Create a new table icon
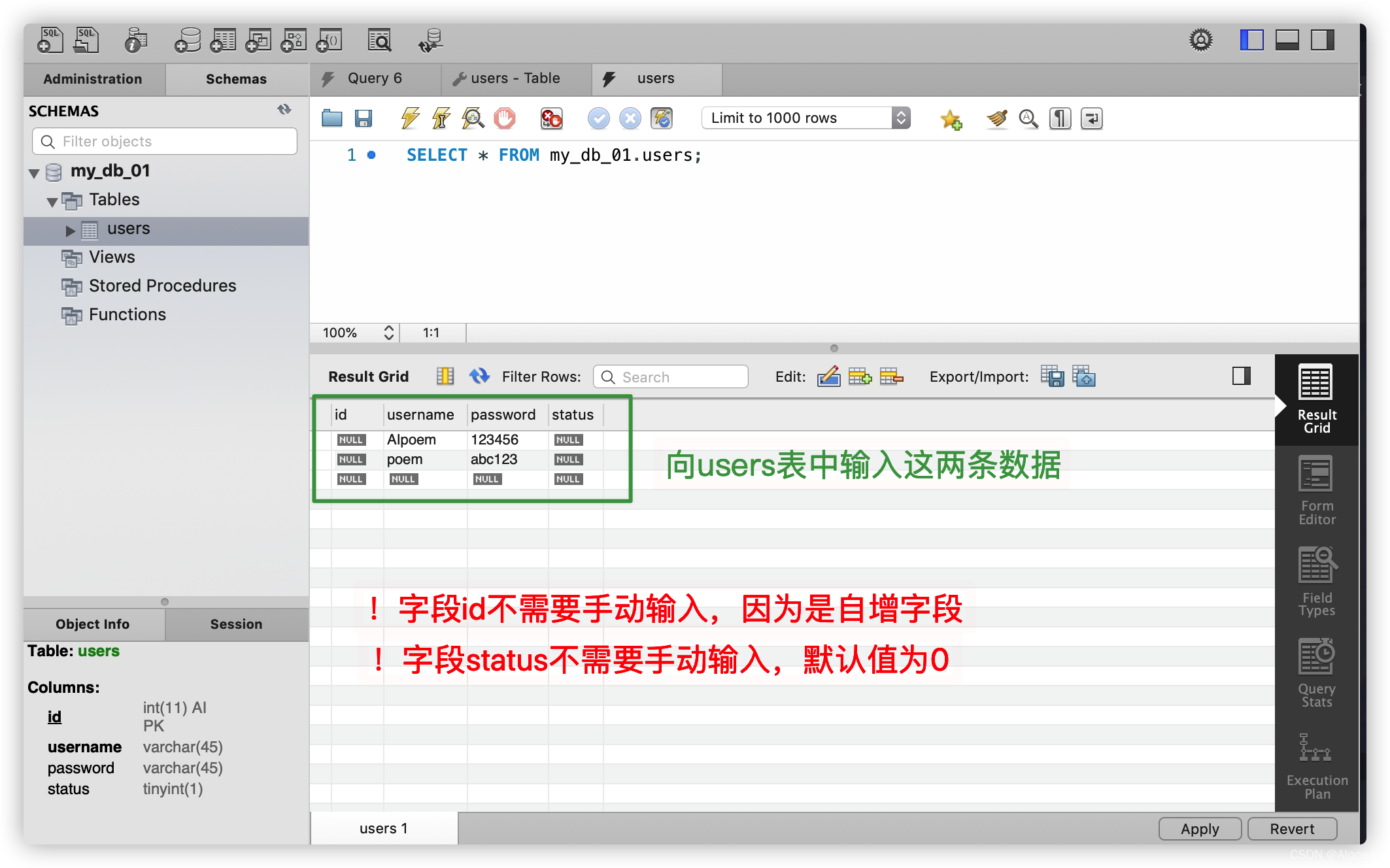Screen dimensions: 1390x868 (223, 41)
